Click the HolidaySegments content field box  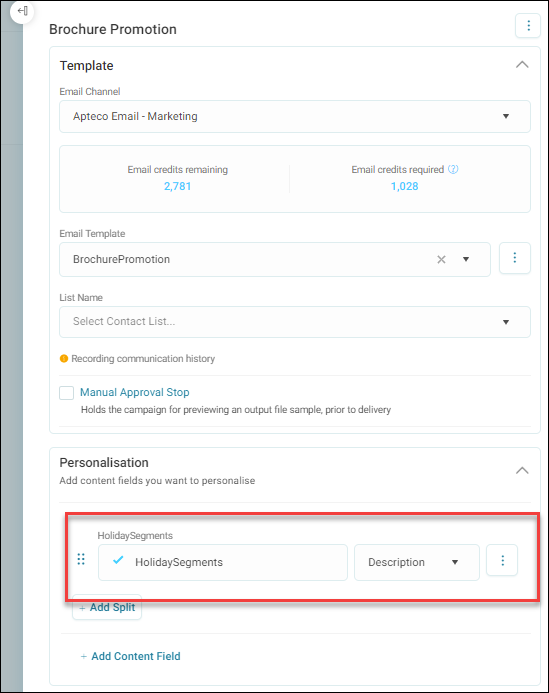223,562
